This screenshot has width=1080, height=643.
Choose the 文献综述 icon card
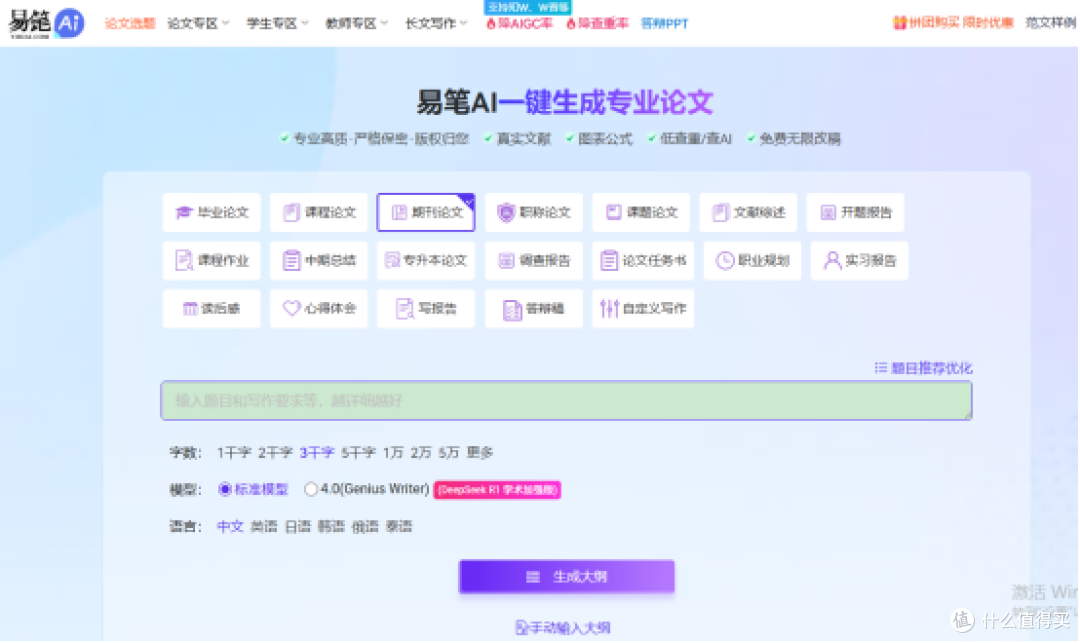point(749,213)
